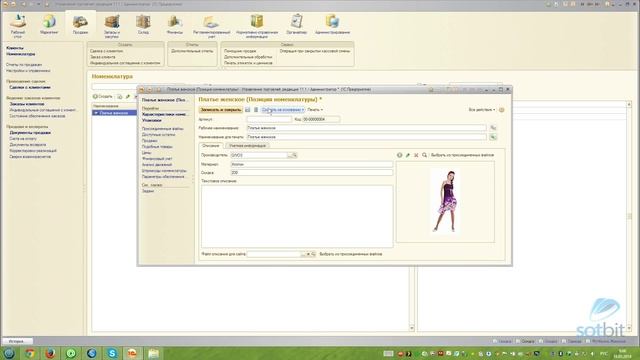This screenshot has width=640, height=360.
Task: Click the help icon beside Все действия
Action: pos(501,110)
